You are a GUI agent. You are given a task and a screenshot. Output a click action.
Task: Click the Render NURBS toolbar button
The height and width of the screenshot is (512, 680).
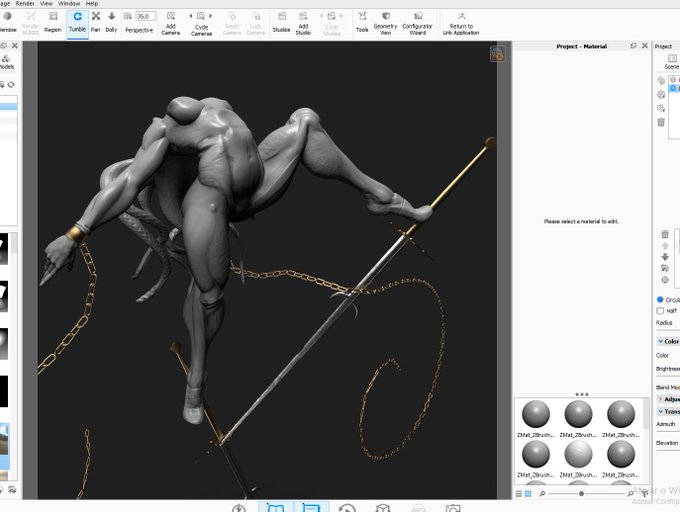pyautogui.click(x=30, y=23)
